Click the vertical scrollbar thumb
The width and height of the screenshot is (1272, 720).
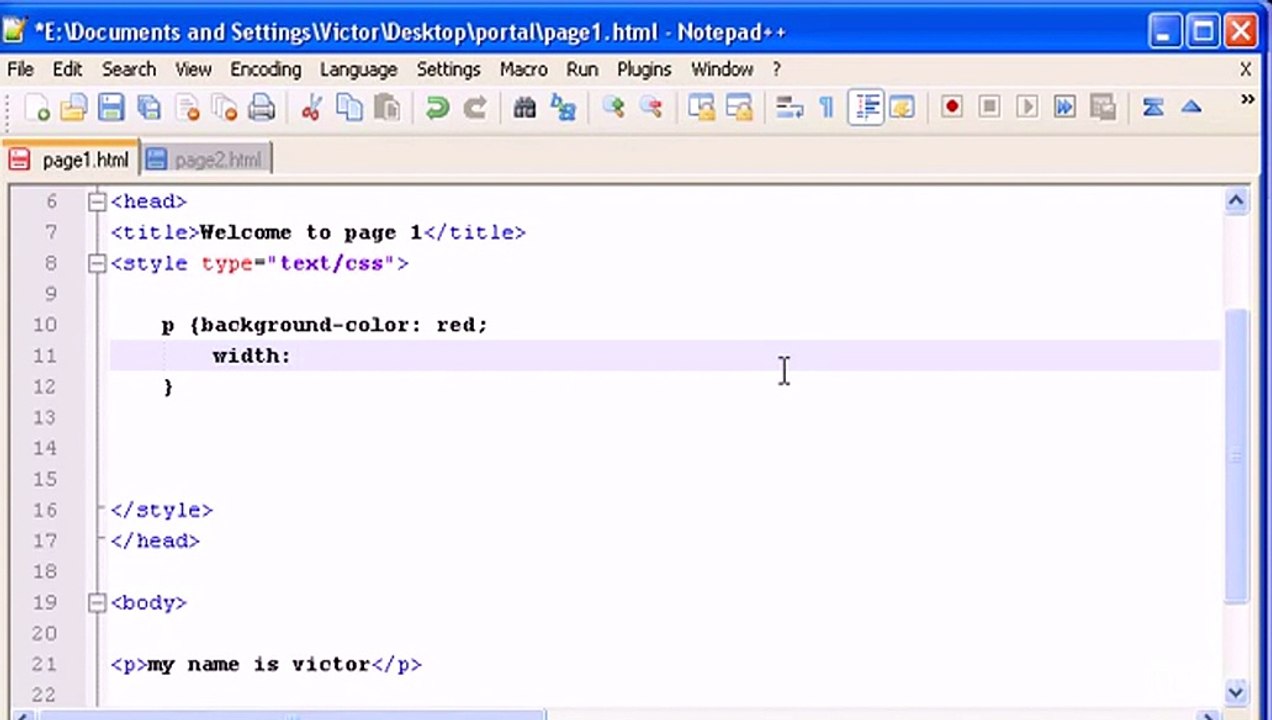click(1236, 455)
